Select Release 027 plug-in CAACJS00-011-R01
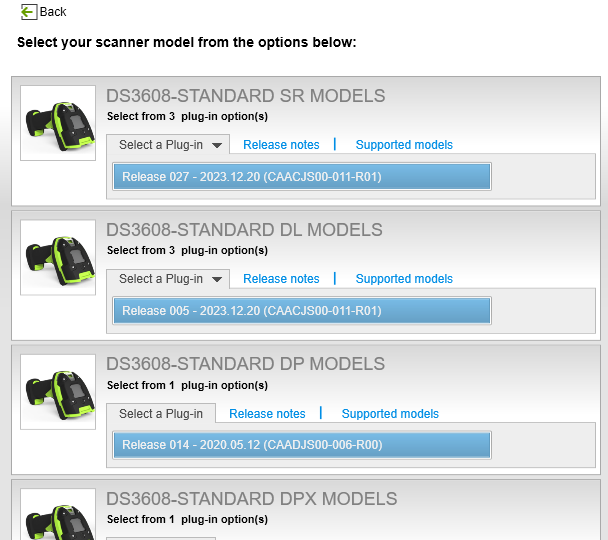Viewport: 608px width, 540px height. point(302,177)
